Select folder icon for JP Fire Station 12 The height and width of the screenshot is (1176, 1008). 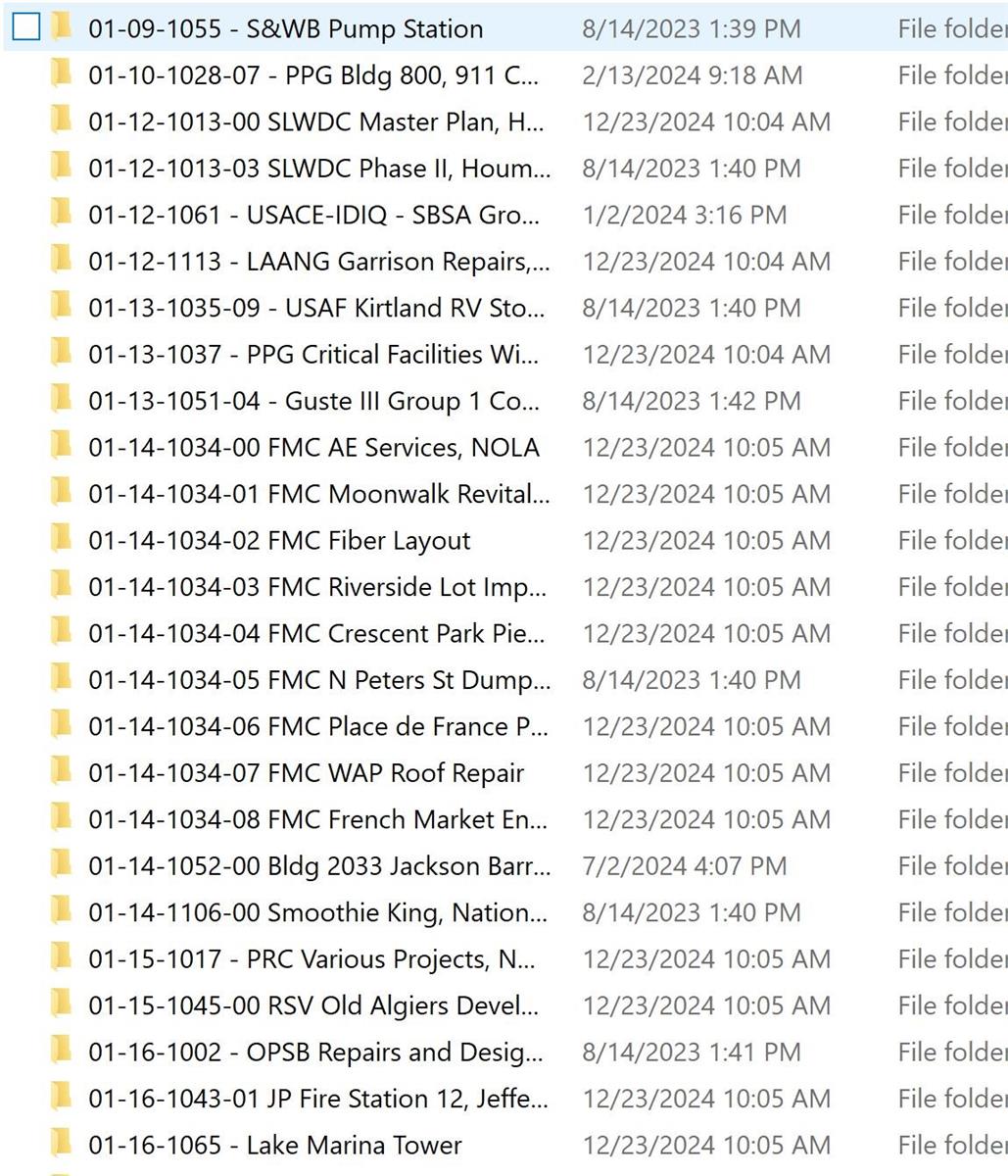(x=62, y=1099)
